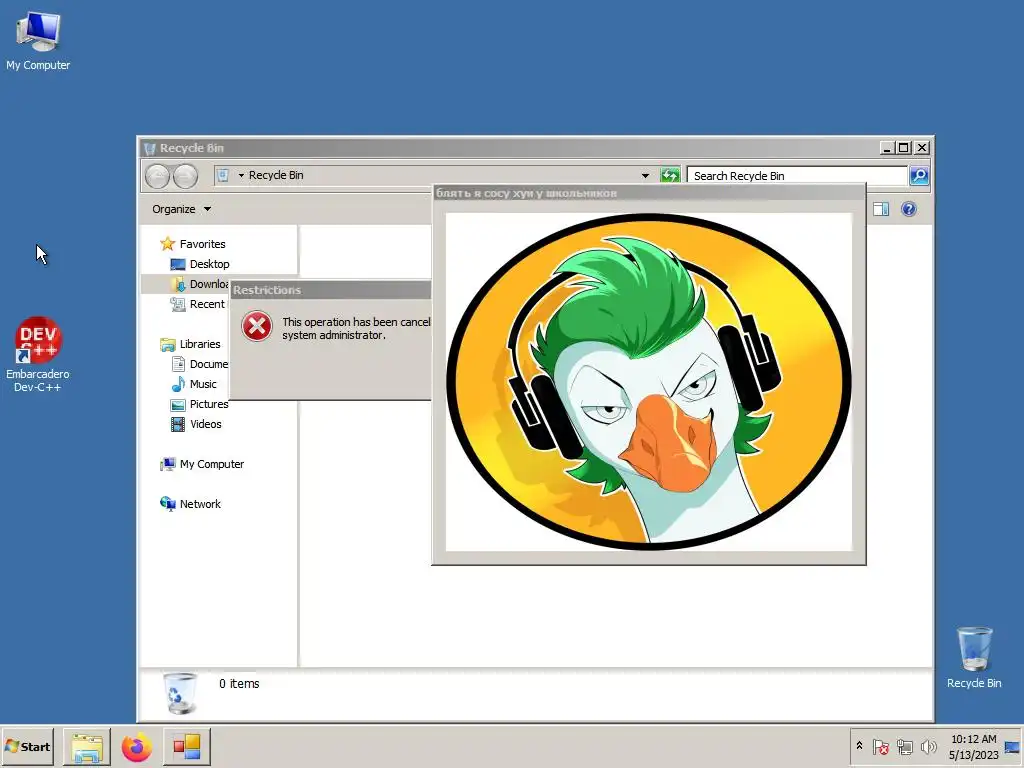Open Documents library in sidebar

(x=200, y=364)
